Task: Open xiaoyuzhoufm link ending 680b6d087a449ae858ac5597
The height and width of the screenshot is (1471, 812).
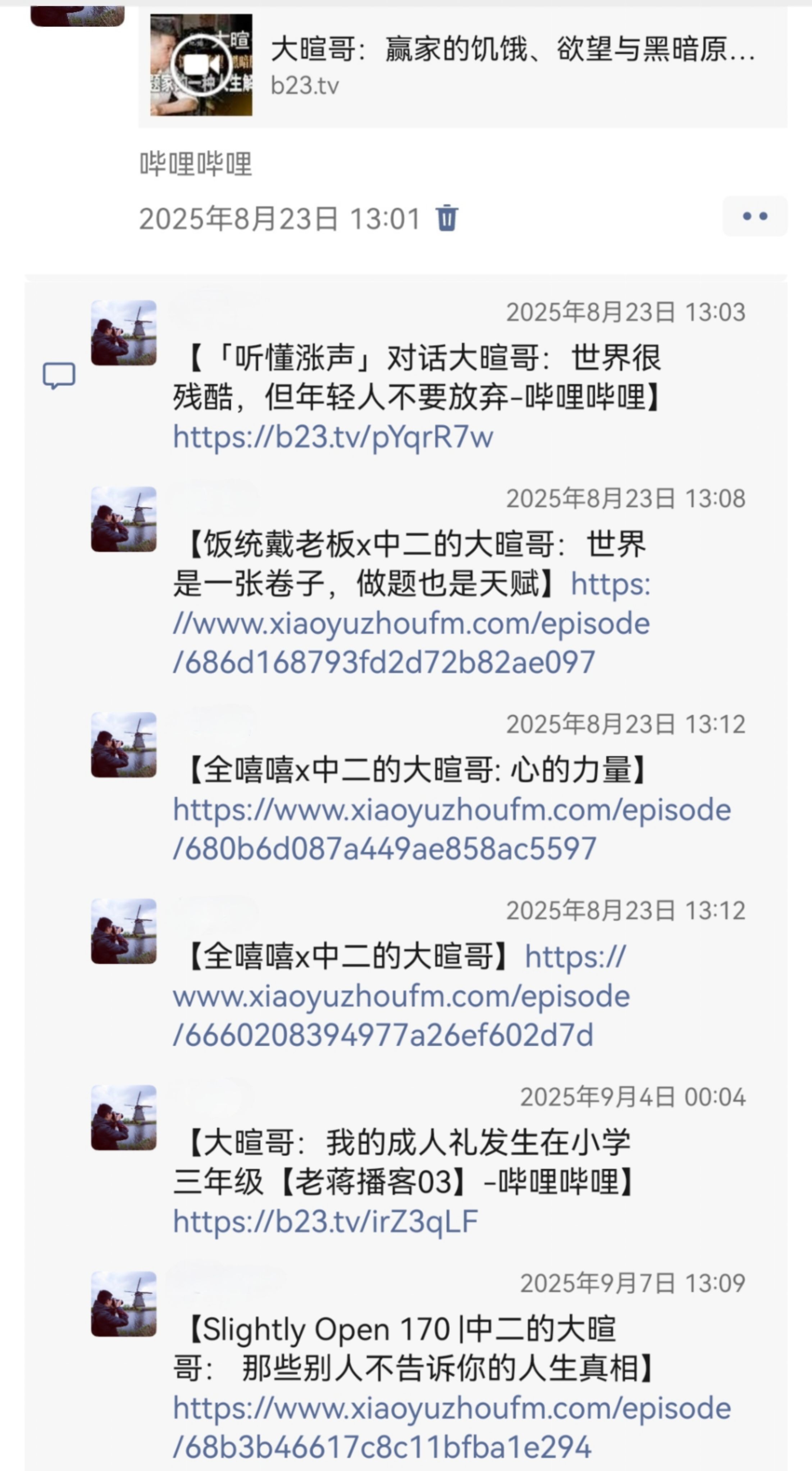Action: [452, 829]
